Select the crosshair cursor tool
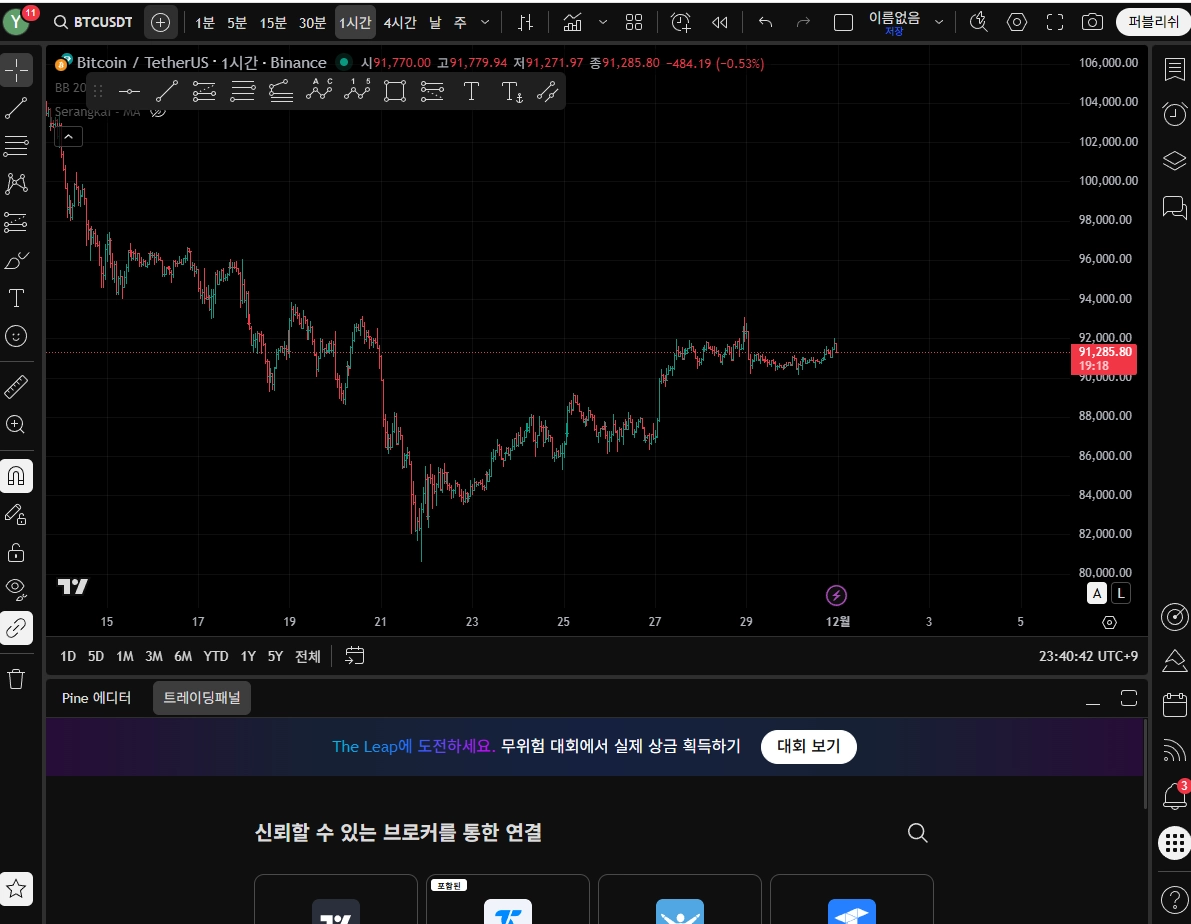The height and width of the screenshot is (924, 1191). pyautogui.click(x=17, y=70)
